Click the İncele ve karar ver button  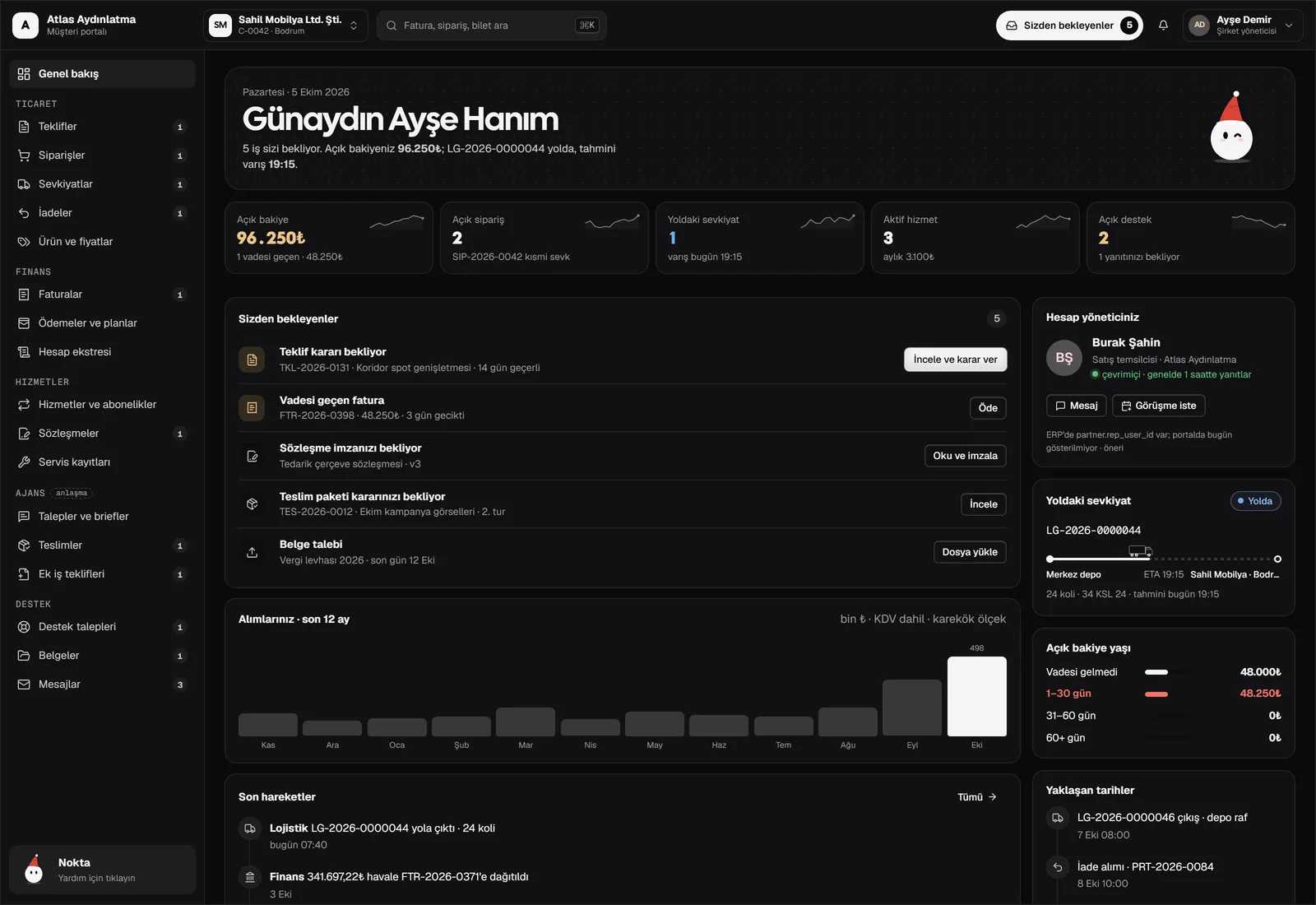coord(955,360)
